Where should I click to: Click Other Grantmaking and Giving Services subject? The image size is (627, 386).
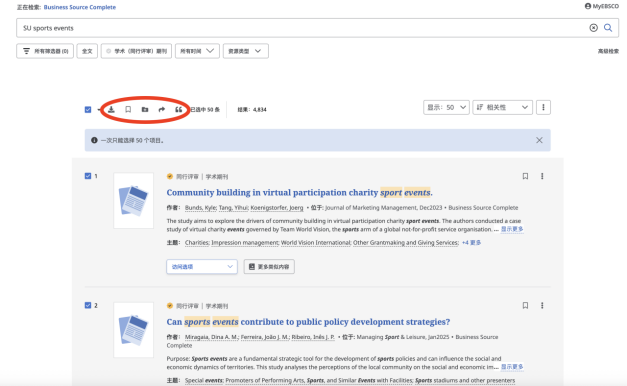(x=406, y=242)
